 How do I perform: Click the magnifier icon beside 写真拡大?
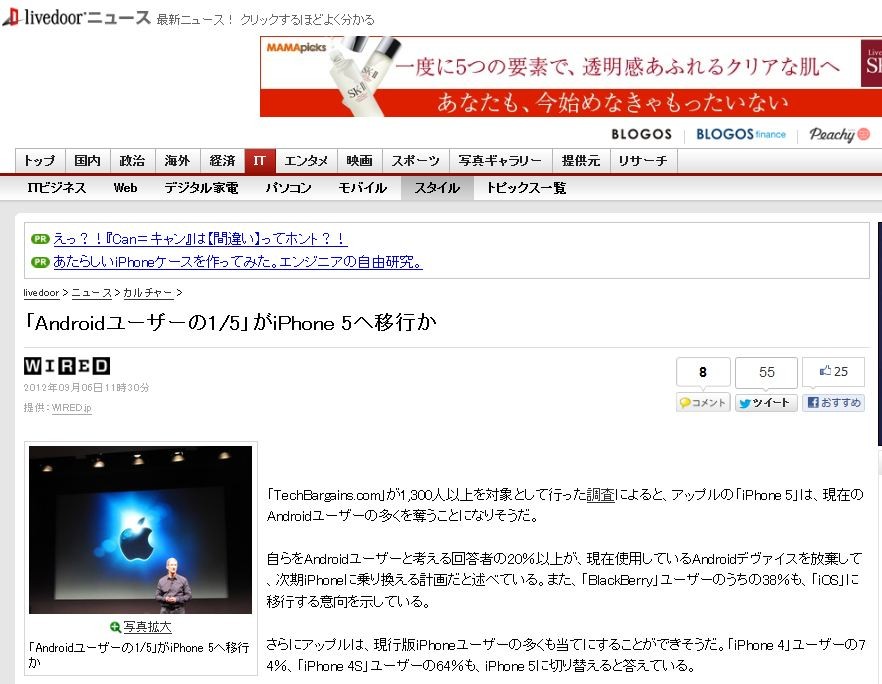(x=115, y=627)
